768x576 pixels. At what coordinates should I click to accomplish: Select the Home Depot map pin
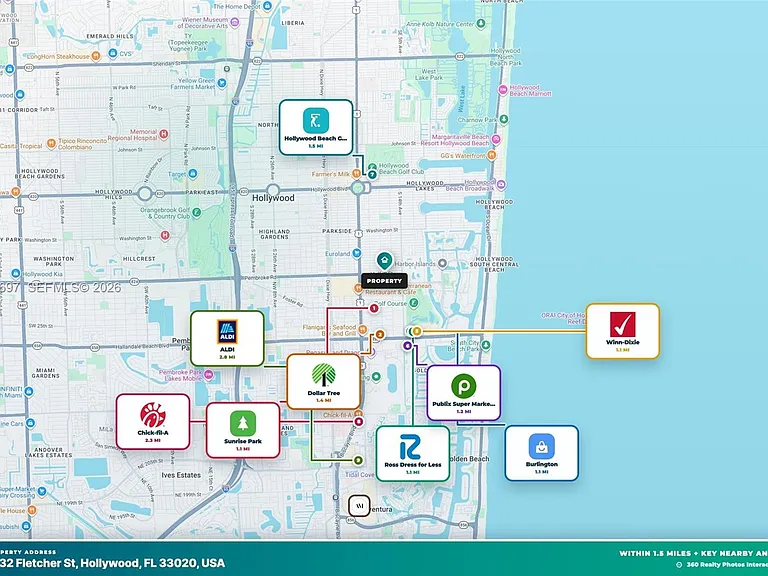(267, 6)
